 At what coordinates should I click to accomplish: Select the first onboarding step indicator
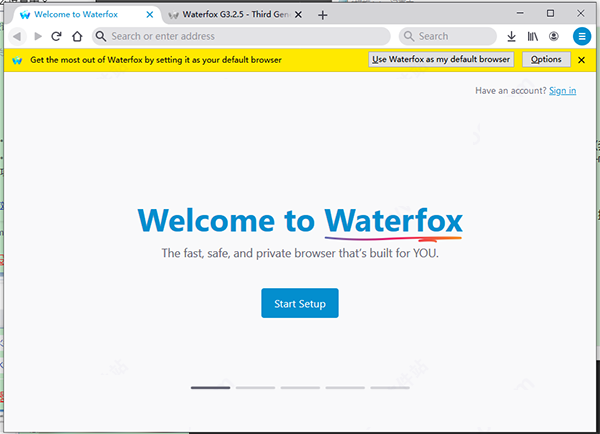pyautogui.click(x=210, y=388)
